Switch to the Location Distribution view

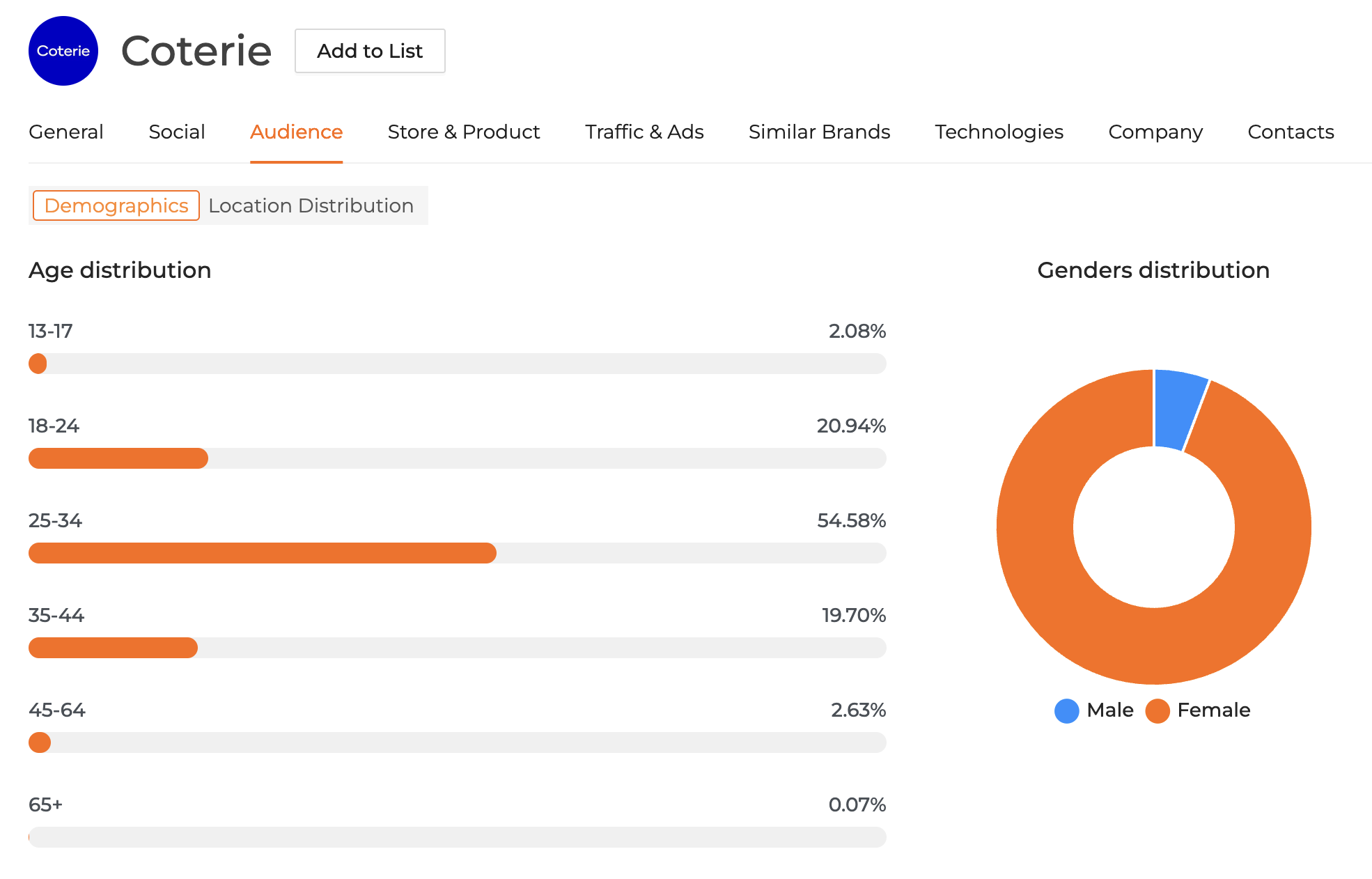click(x=311, y=205)
